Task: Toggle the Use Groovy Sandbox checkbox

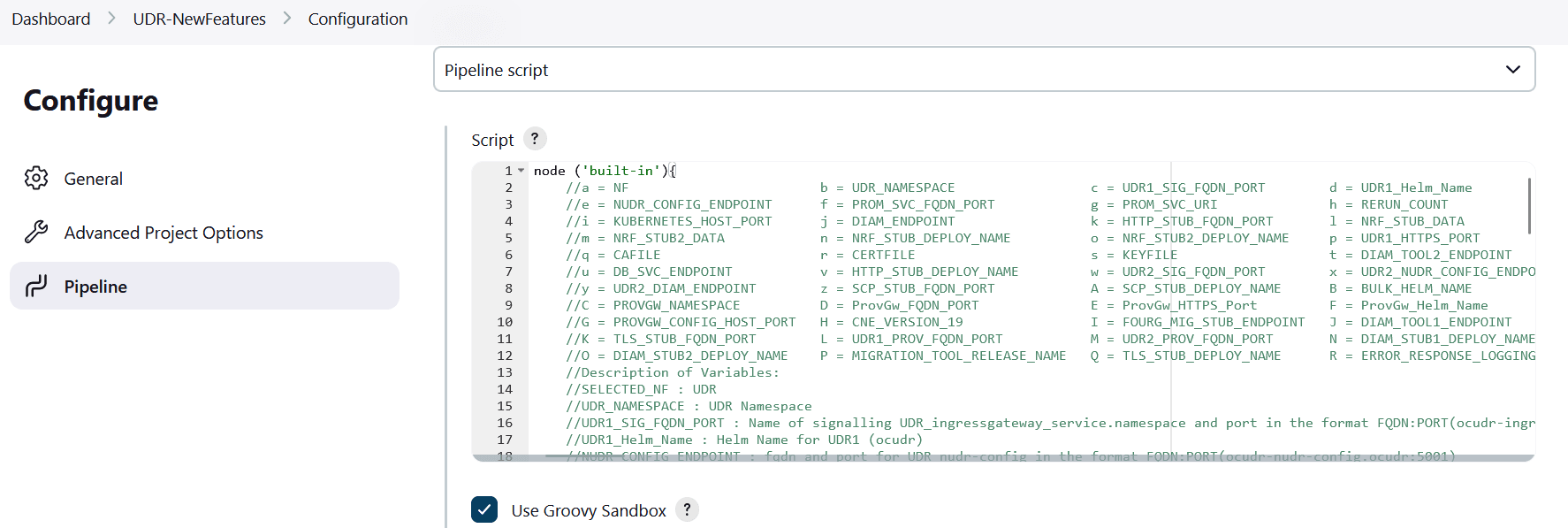Action: 484,509
